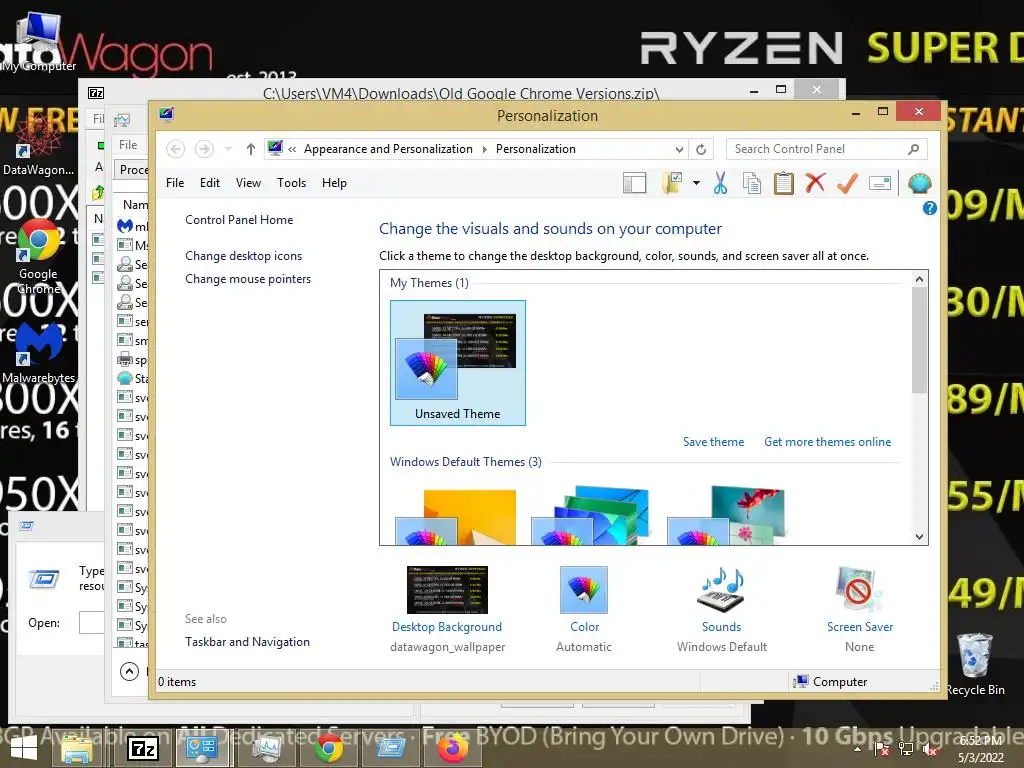
Task: Click the network tray icon
Action: click(906, 749)
